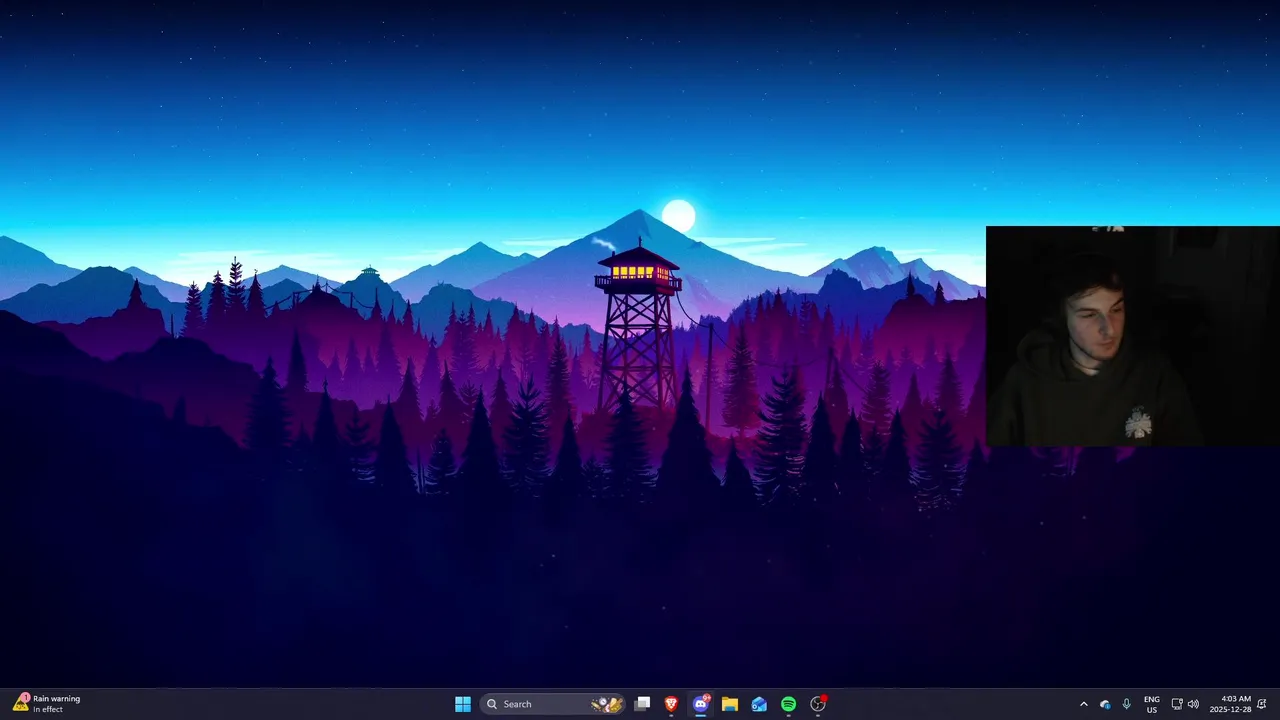Screen dimensions: 1280x720
Task: Expand the hidden system tray icons
Action: (1083, 704)
